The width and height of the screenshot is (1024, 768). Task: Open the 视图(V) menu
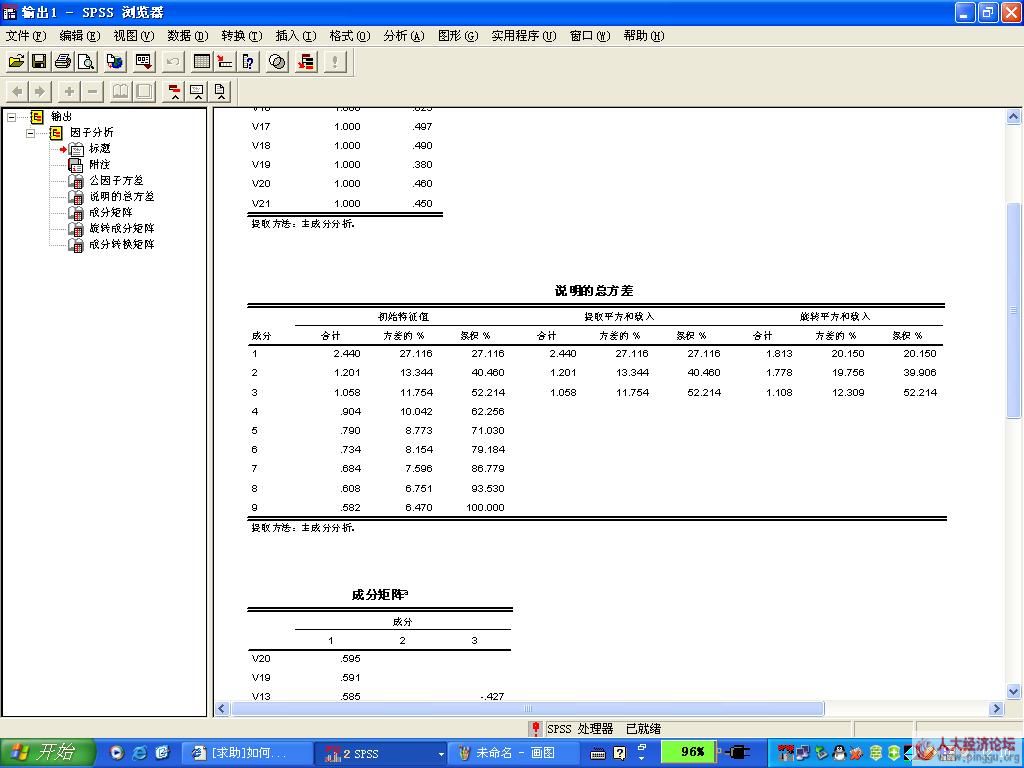point(134,36)
